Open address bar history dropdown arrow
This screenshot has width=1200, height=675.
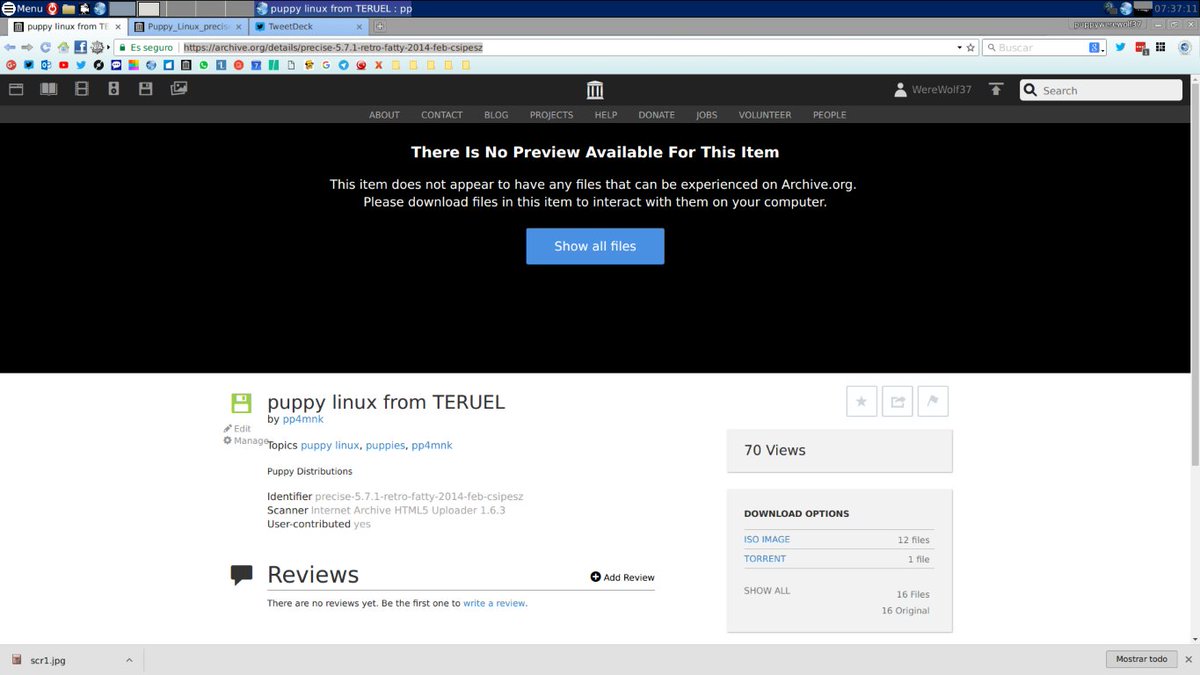point(960,47)
